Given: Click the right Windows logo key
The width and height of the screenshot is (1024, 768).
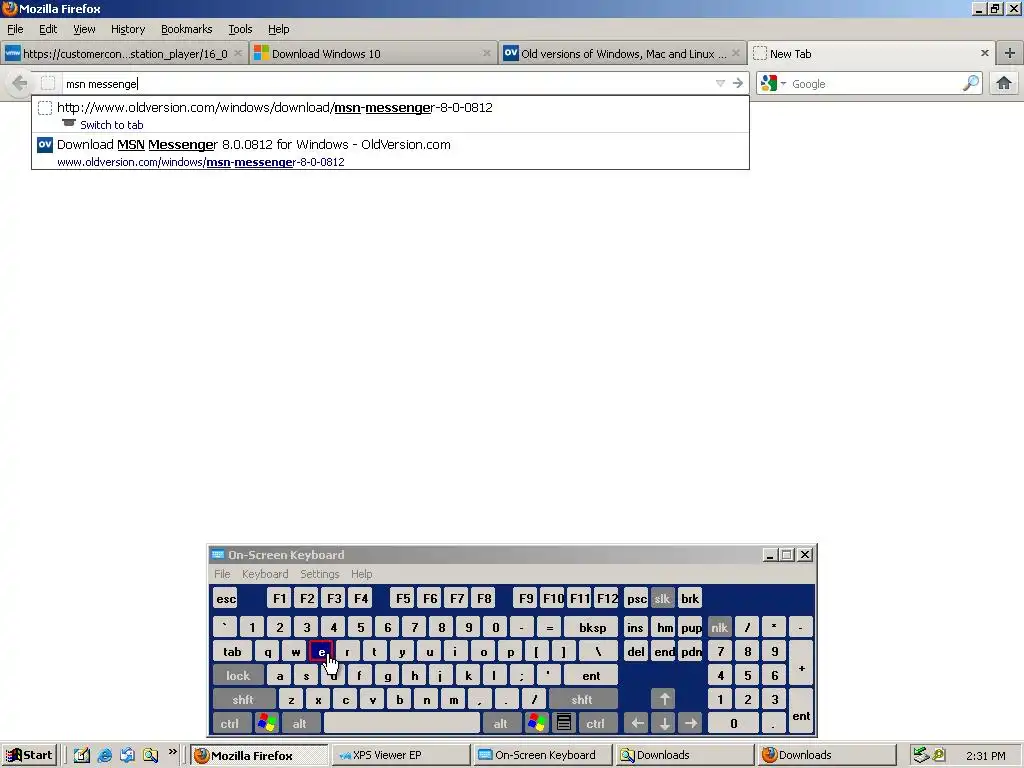Looking at the screenshot, I should [x=536, y=724].
